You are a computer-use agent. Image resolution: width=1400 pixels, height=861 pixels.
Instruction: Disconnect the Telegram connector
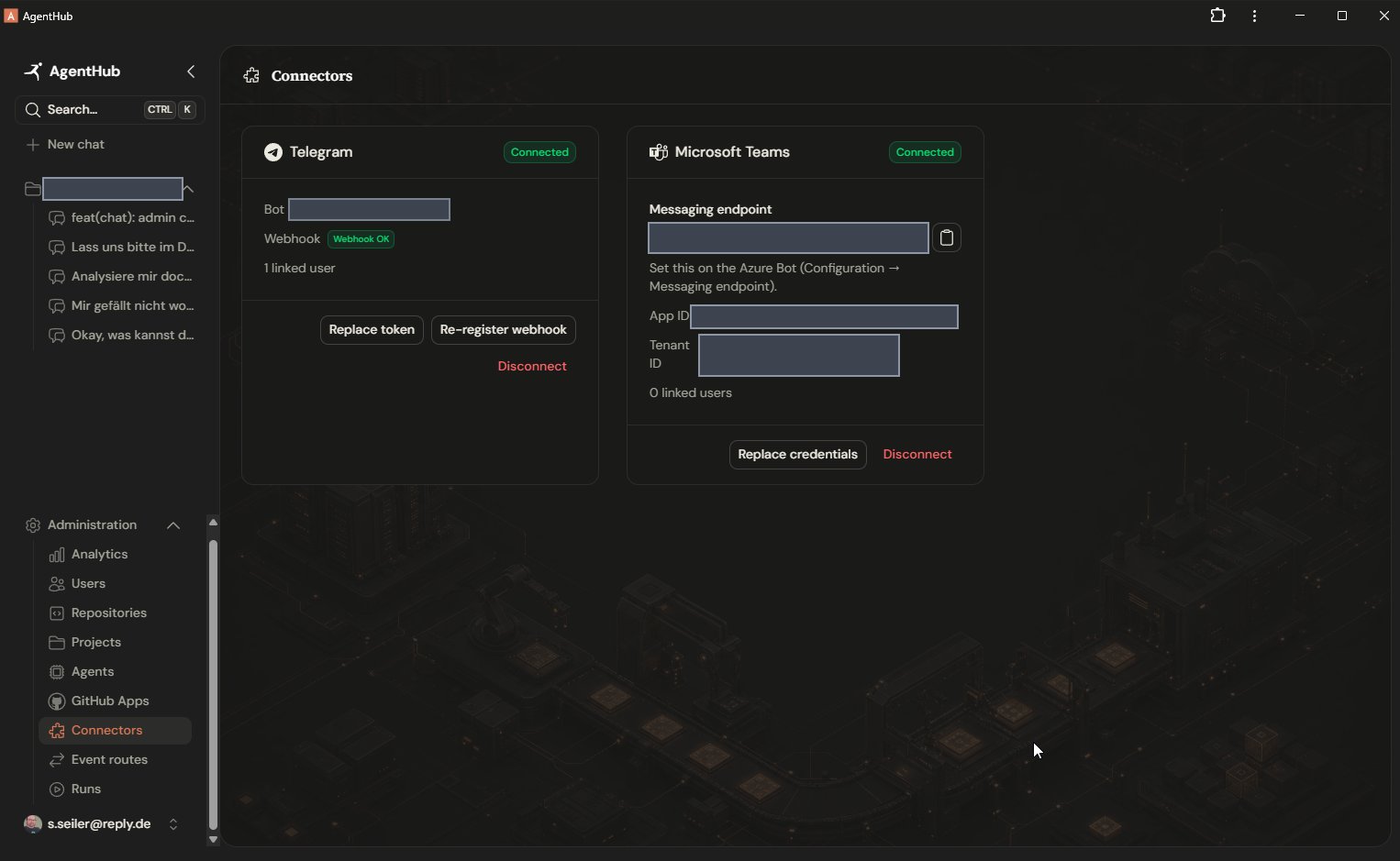point(532,367)
